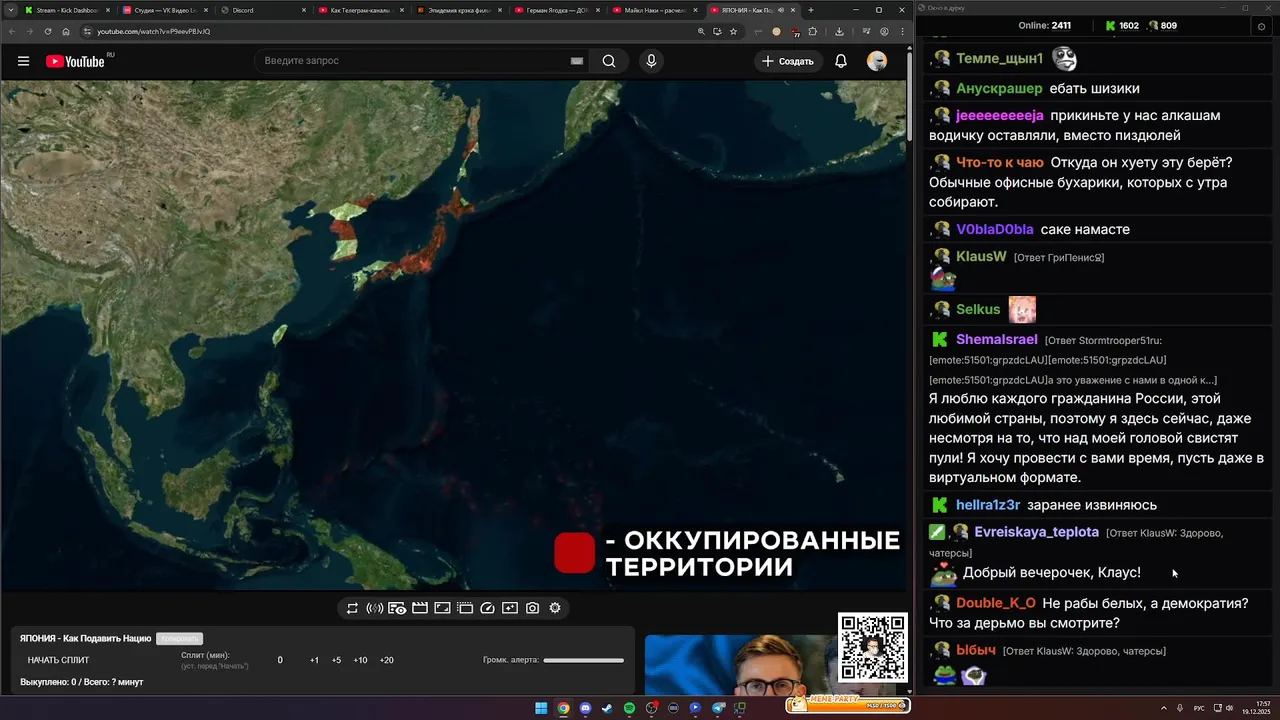Open YouTube notifications bell
The width and height of the screenshot is (1280, 720).
841,61
